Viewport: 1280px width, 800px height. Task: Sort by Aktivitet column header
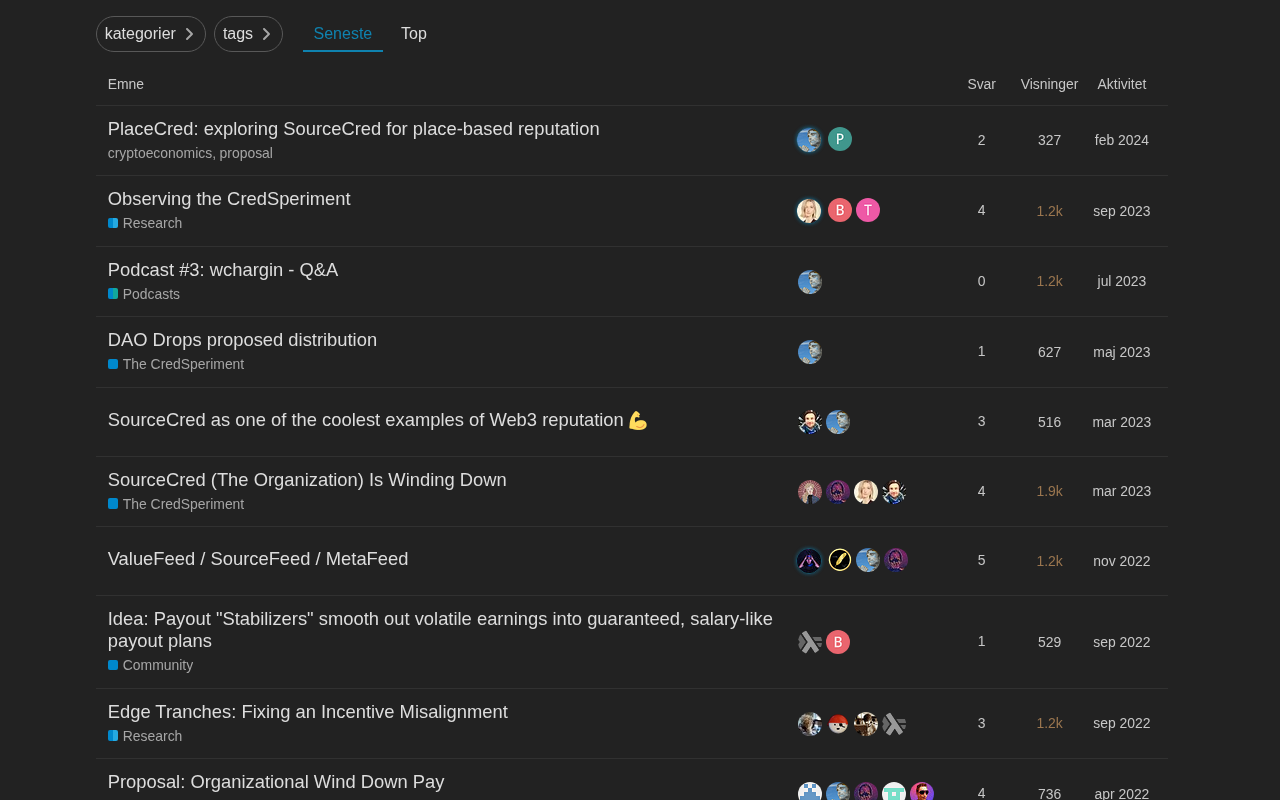click(1122, 84)
